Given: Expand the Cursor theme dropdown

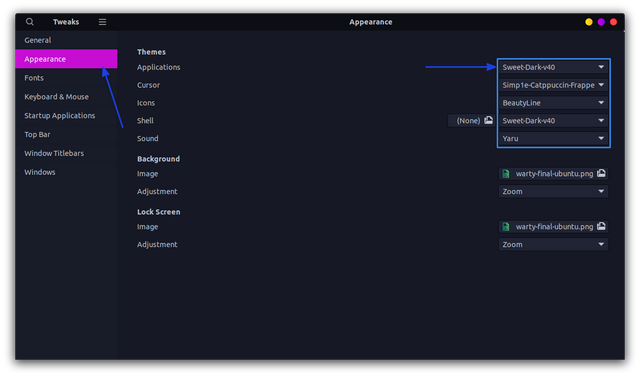Looking at the screenshot, I should tap(553, 85).
